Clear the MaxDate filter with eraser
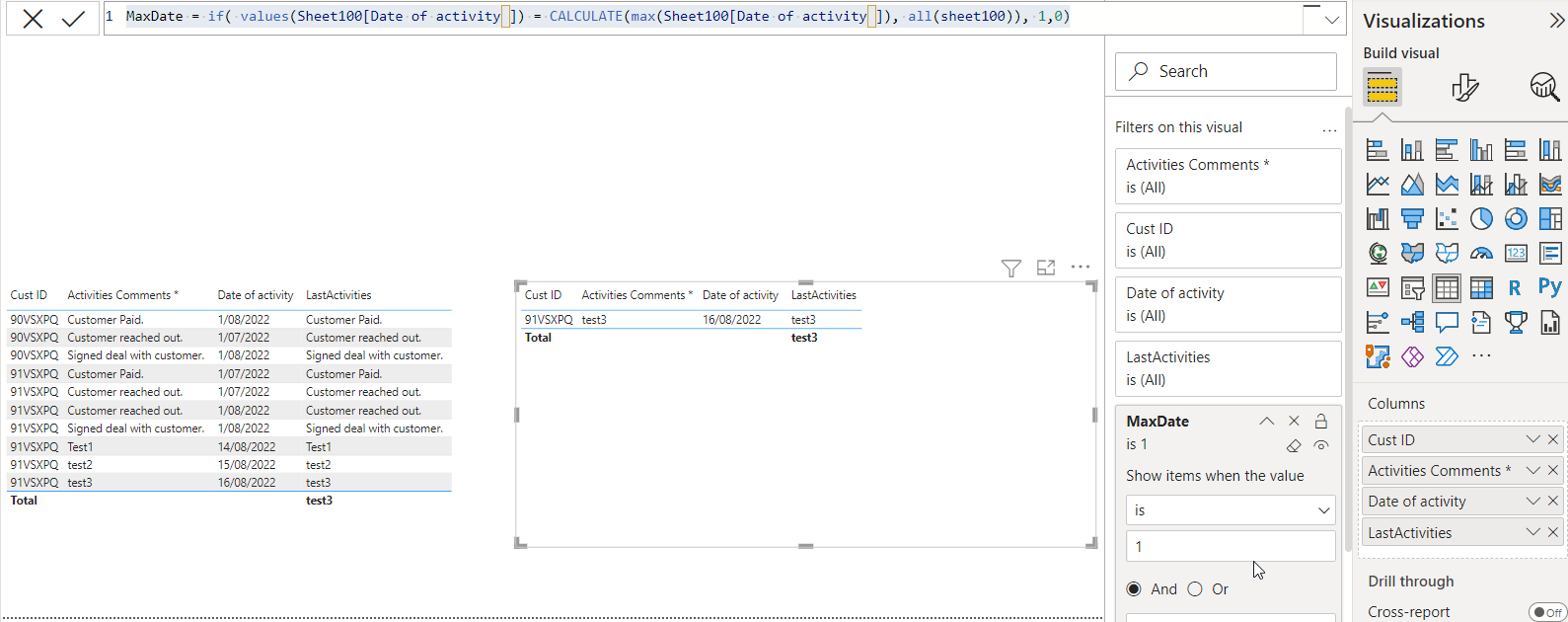 (1294, 446)
